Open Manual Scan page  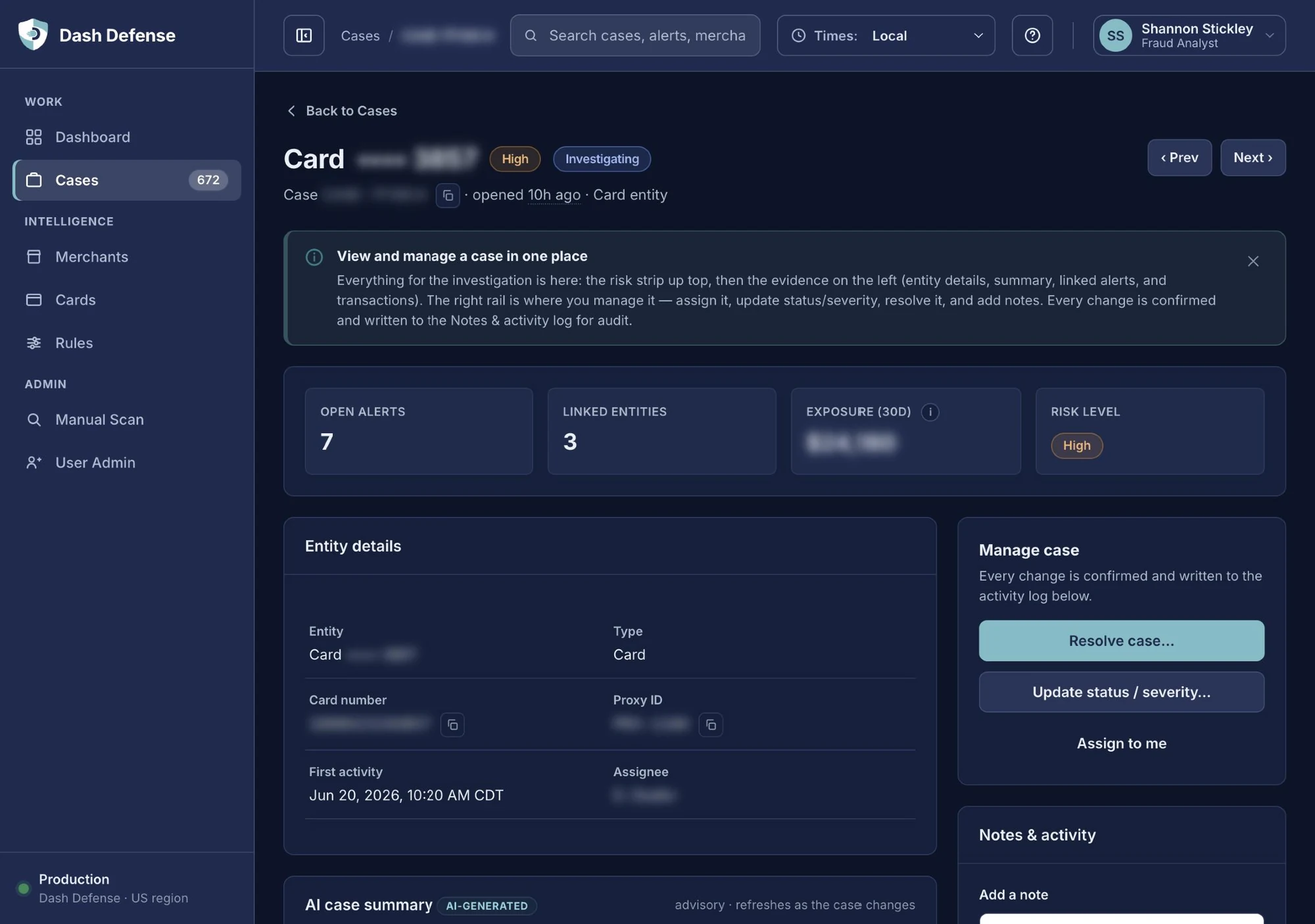pyautogui.click(x=127, y=419)
